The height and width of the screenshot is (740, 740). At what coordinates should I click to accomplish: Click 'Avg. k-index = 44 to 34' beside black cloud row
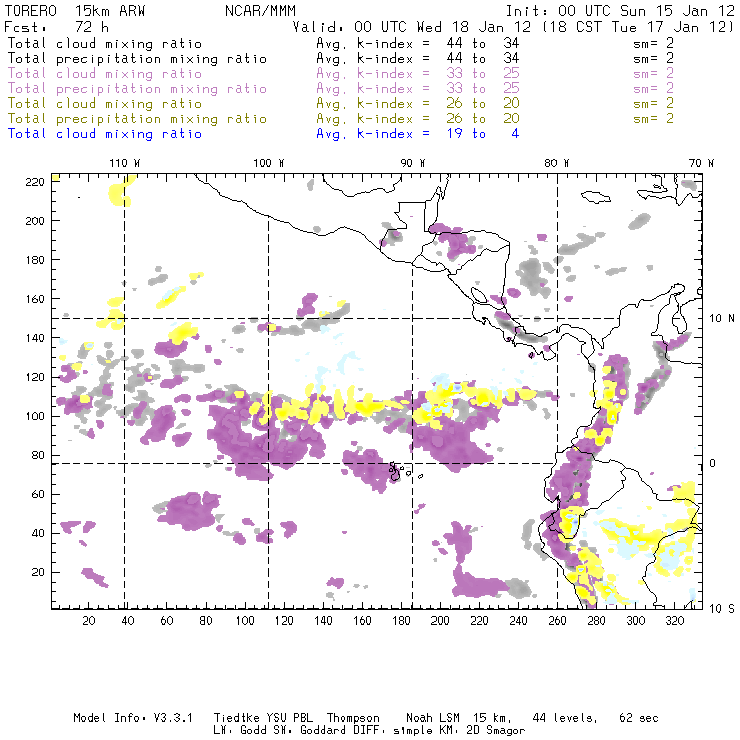[418, 44]
